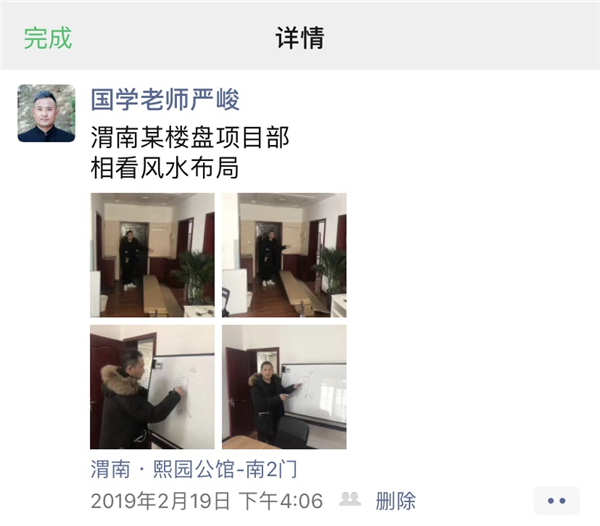This screenshot has width=600, height=526.
Task: Tap the 详情 page title
Action: coord(300,38)
